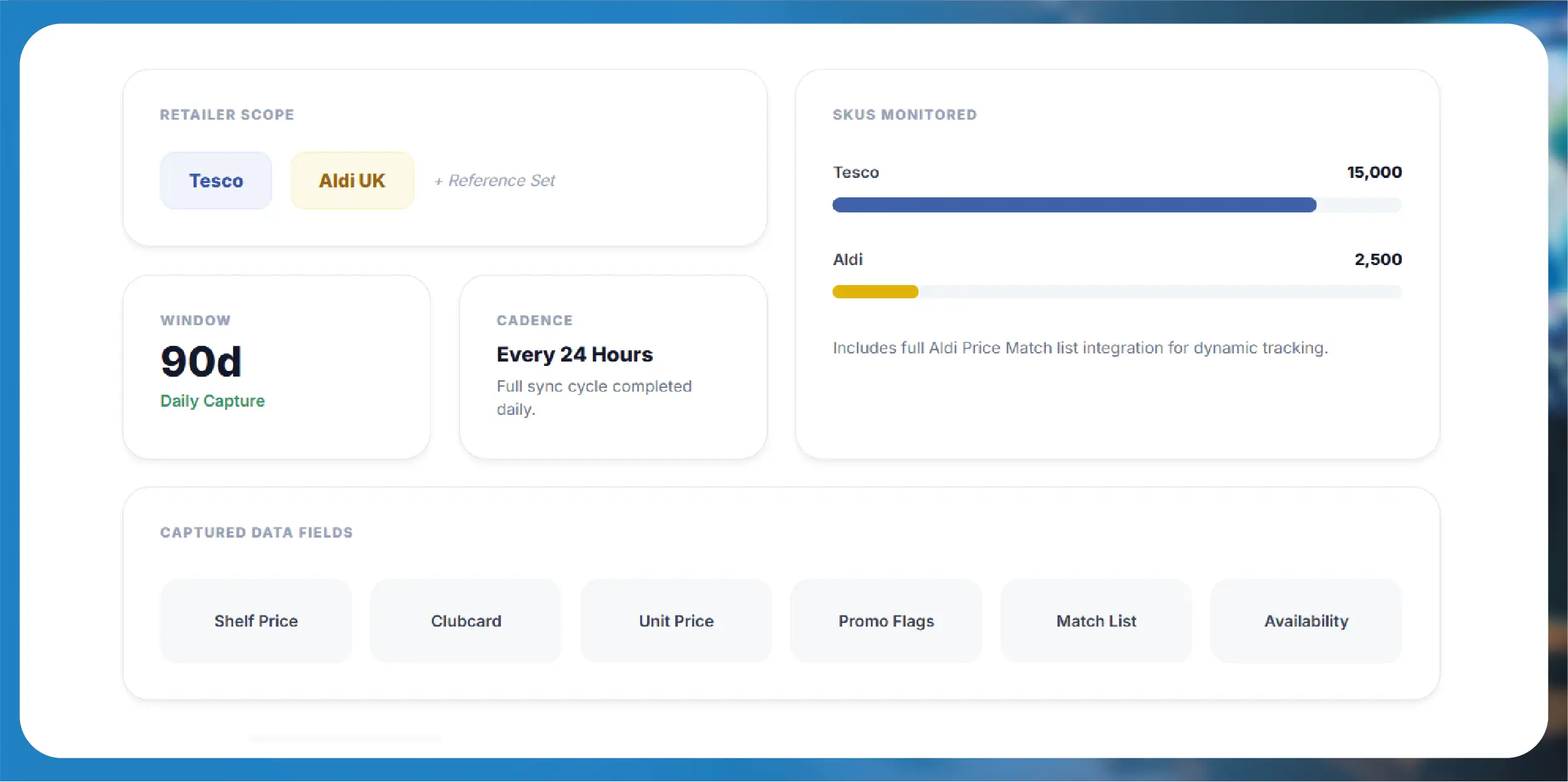The width and height of the screenshot is (1568, 782).
Task: Click the Tesco label in SKUs Monitored
Action: 856,172
